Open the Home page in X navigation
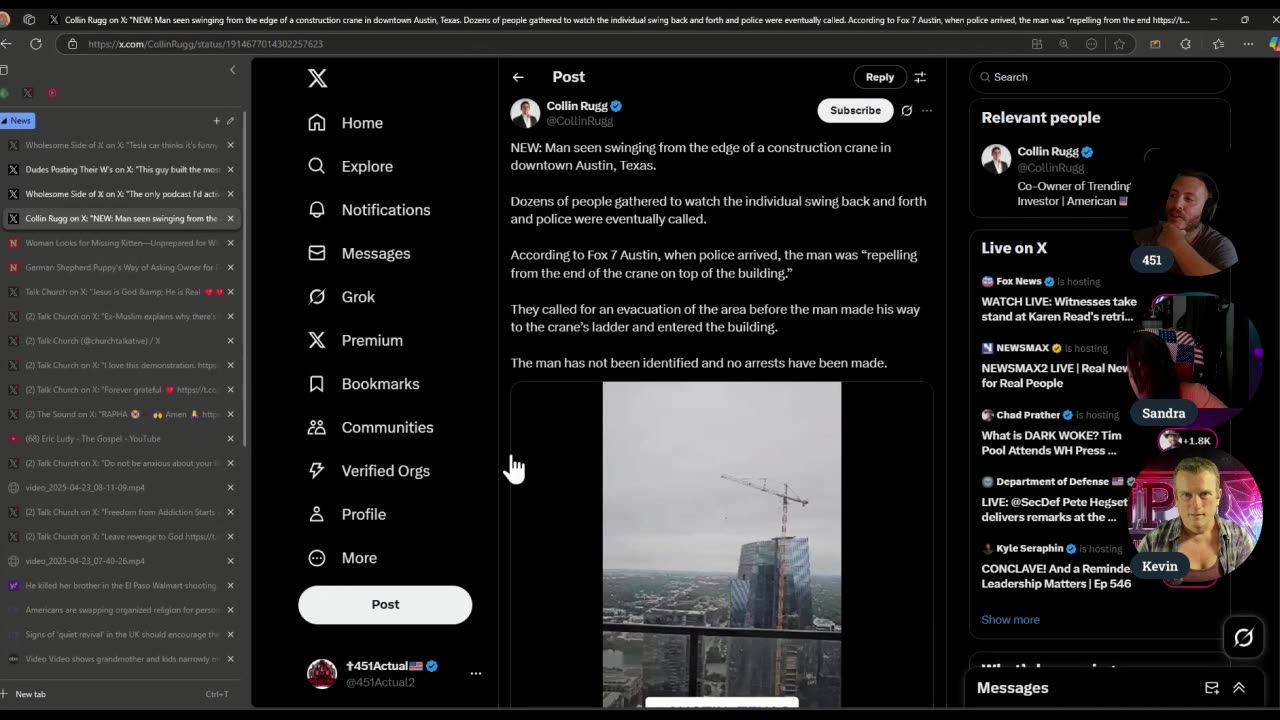1280x720 pixels. point(345,123)
